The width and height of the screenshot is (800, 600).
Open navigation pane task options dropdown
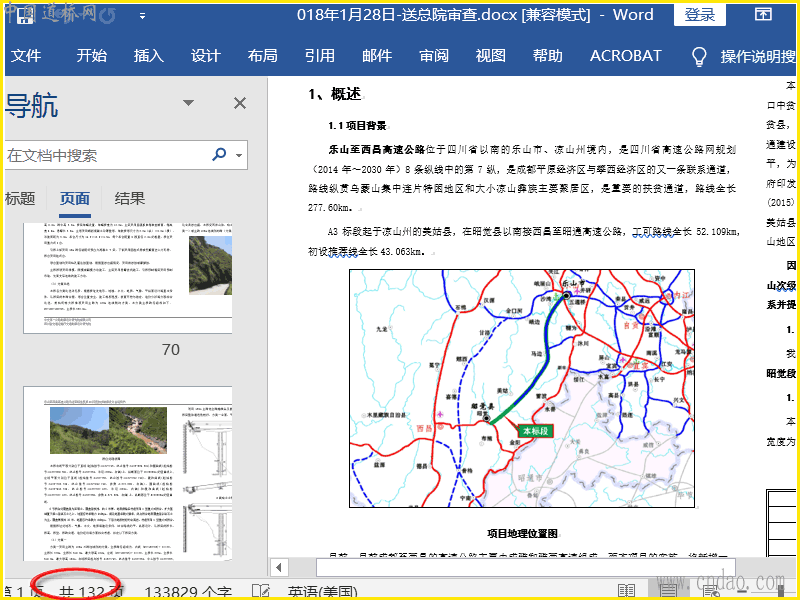pos(188,103)
